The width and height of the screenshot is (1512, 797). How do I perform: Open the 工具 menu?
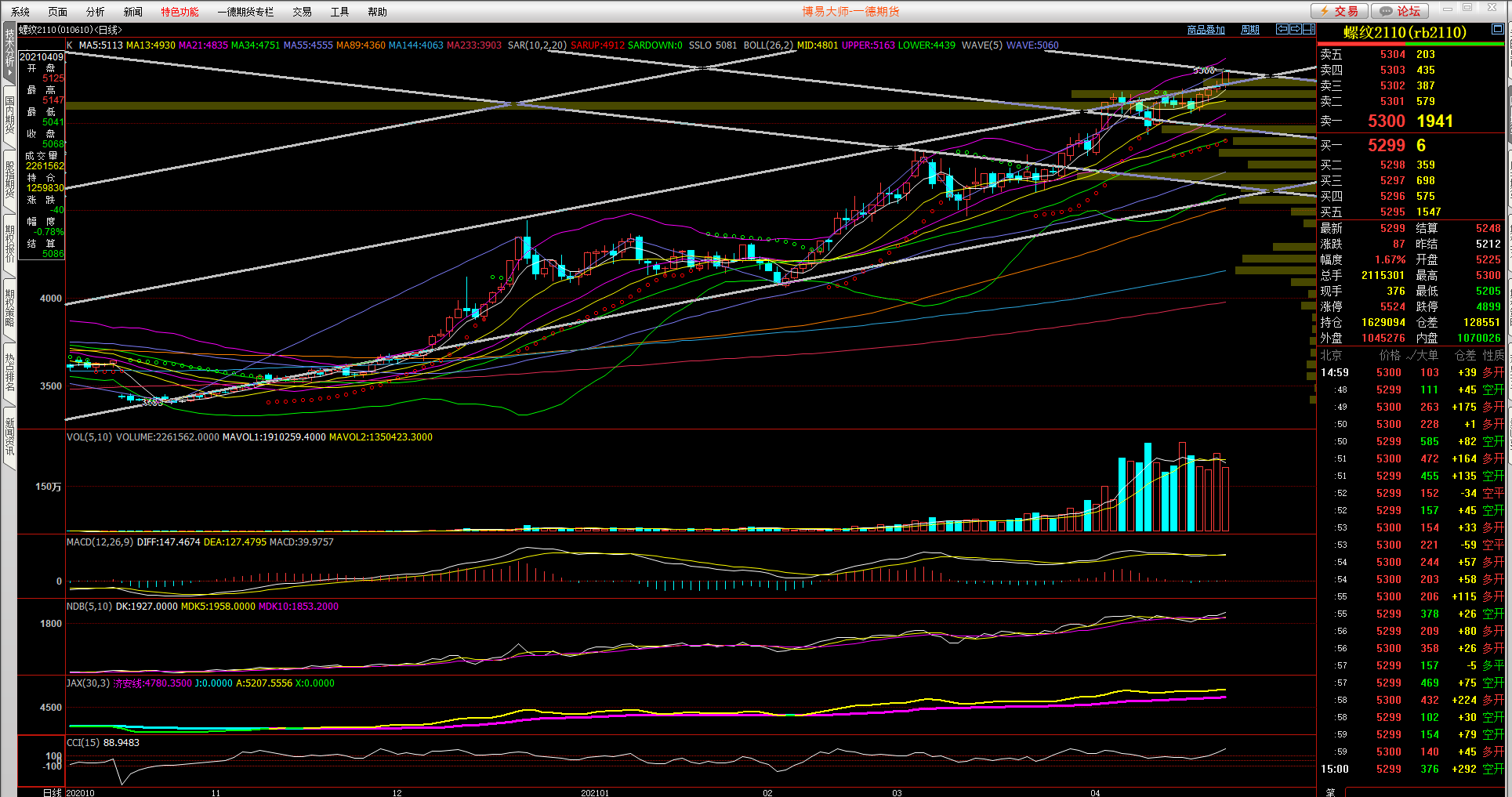pos(339,12)
